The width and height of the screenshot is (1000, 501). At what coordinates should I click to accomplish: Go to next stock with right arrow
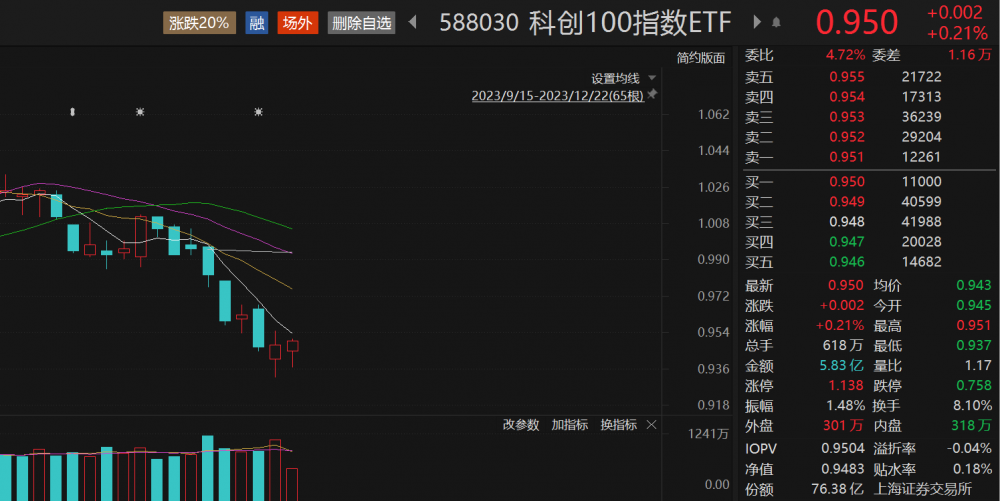click(x=757, y=22)
